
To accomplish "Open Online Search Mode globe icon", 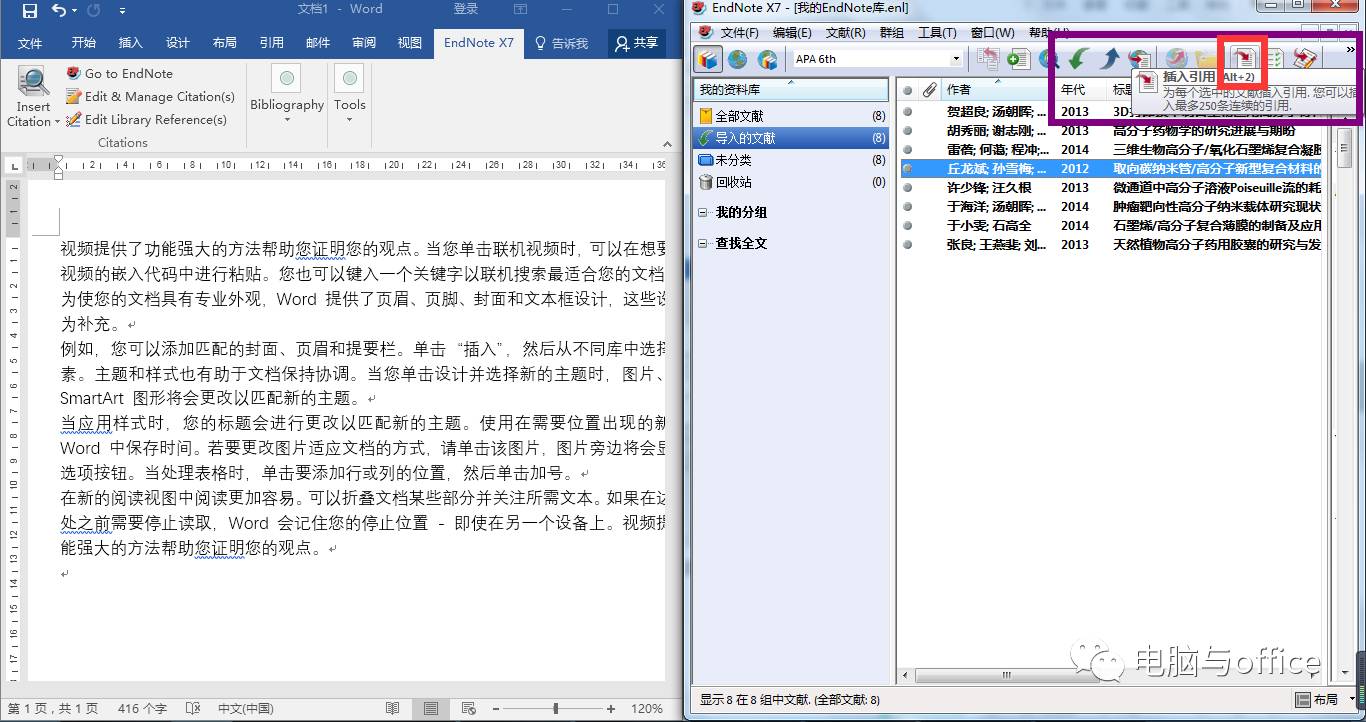I will coord(737,60).
